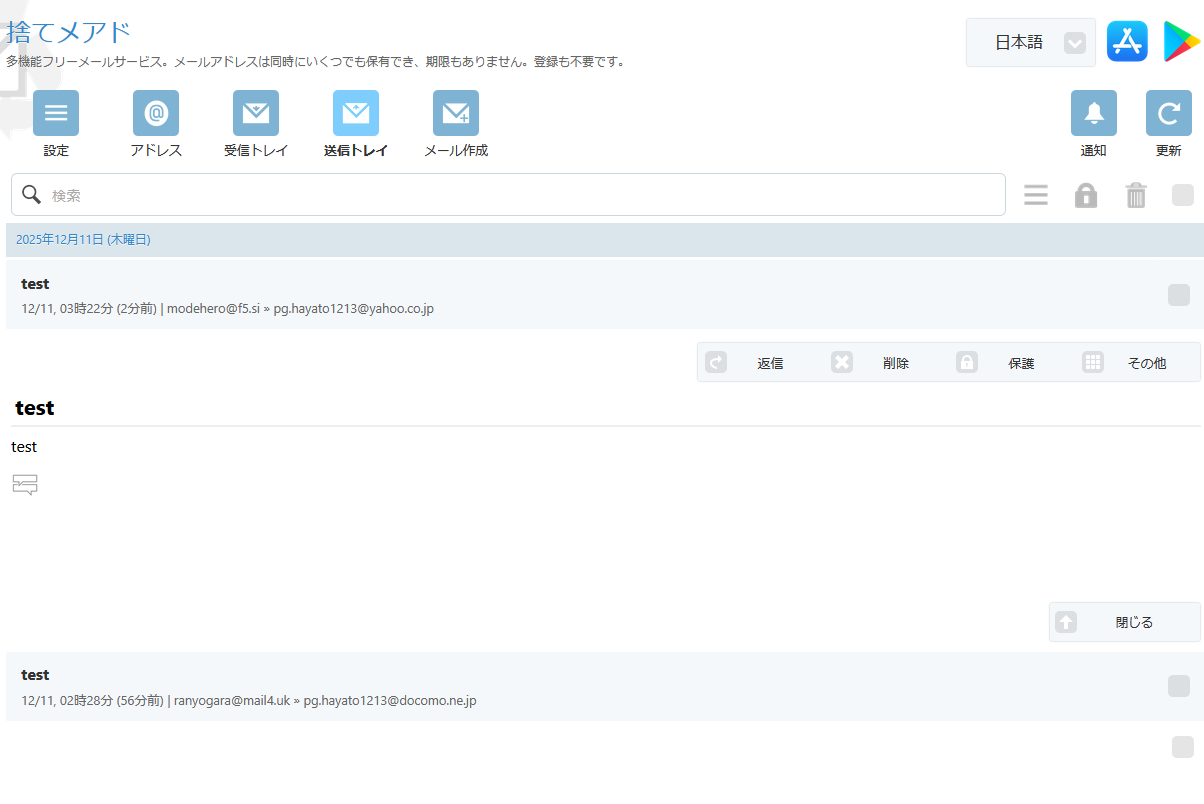Go to 受信トレイ inbox
This screenshot has height=804, width=1204.
coord(256,113)
